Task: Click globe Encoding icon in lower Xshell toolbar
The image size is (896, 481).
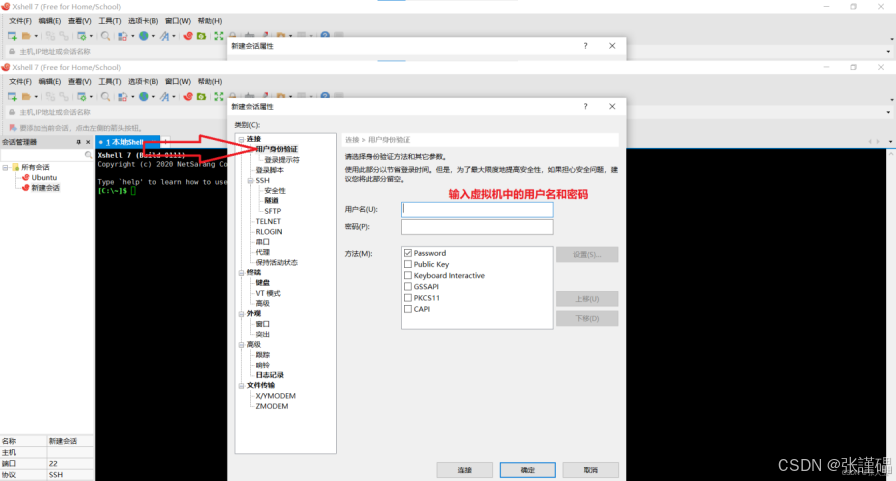Action: [144, 97]
